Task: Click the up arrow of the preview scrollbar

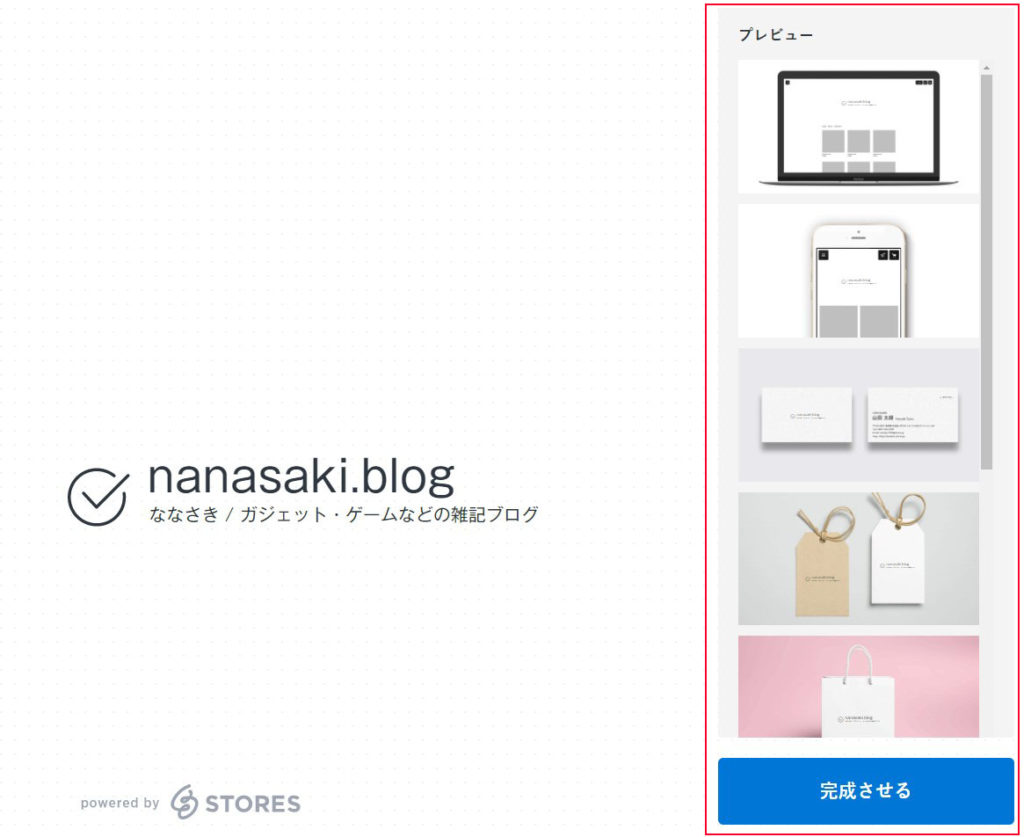Action: pyautogui.click(x=986, y=68)
